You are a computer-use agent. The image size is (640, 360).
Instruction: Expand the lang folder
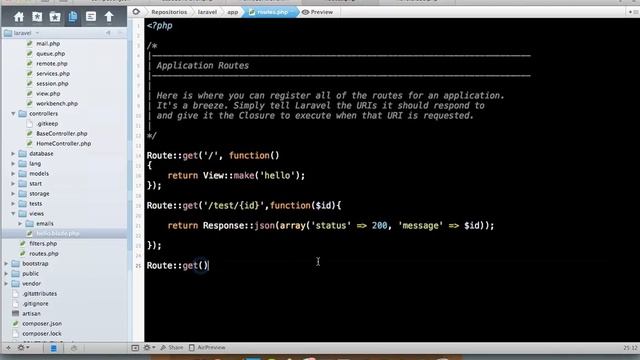[x=13, y=164]
